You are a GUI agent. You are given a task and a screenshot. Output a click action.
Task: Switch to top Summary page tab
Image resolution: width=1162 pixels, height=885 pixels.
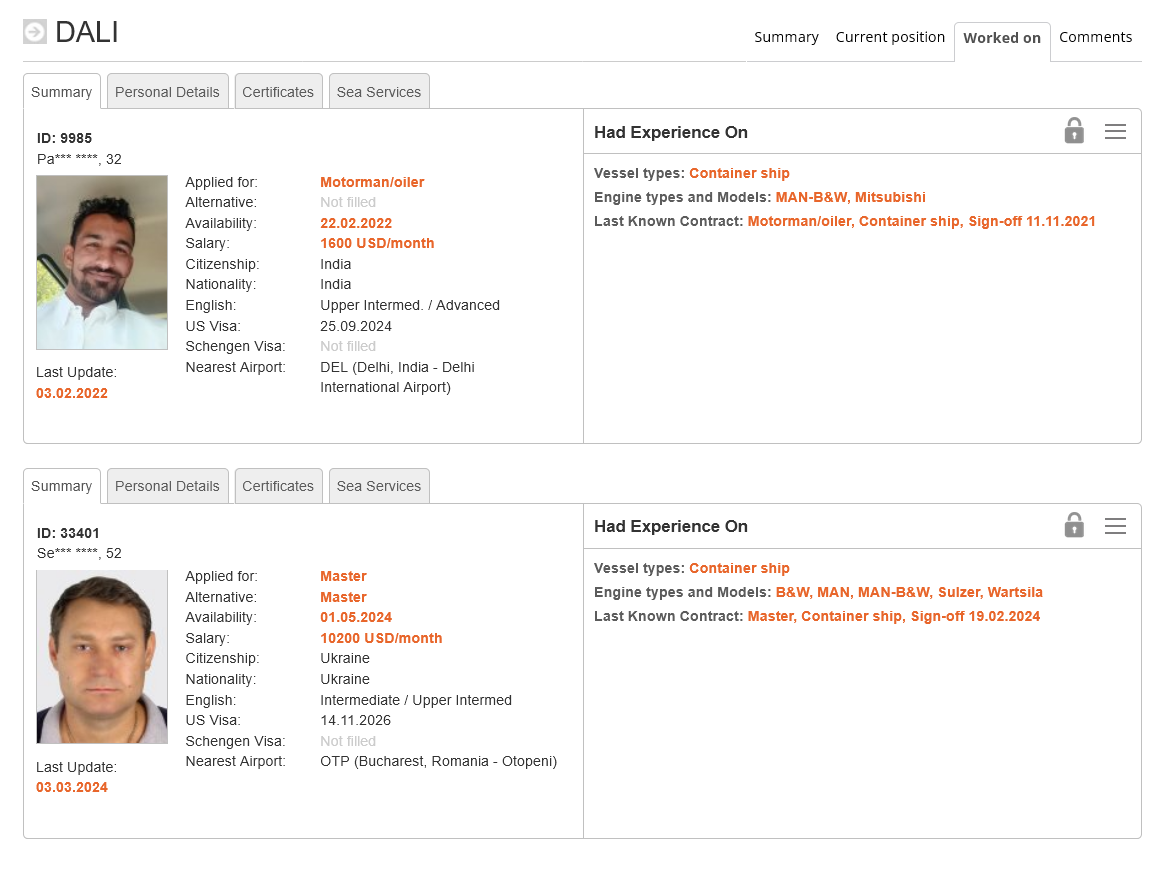pyautogui.click(x=786, y=37)
